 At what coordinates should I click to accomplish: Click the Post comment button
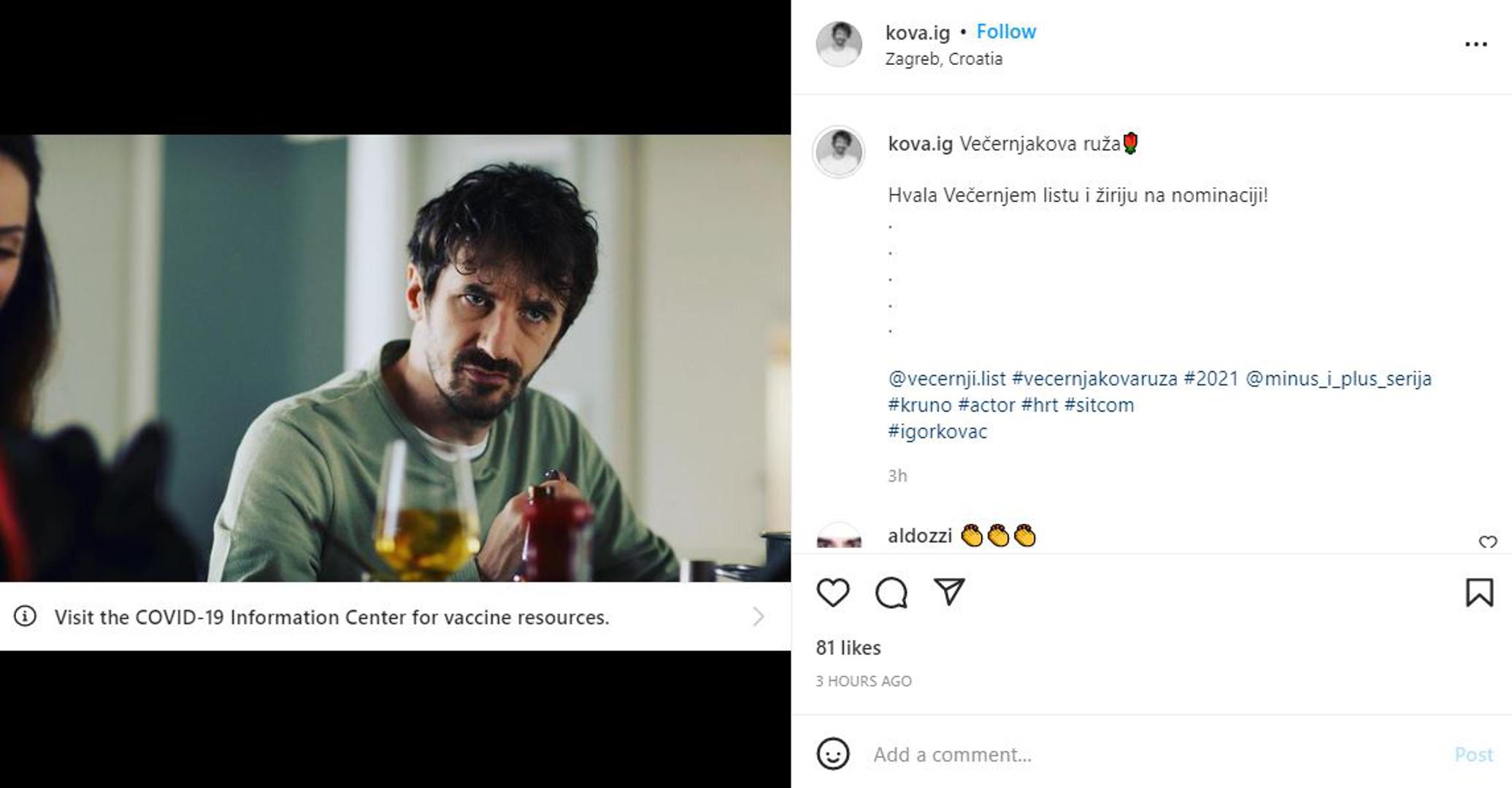[1473, 754]
